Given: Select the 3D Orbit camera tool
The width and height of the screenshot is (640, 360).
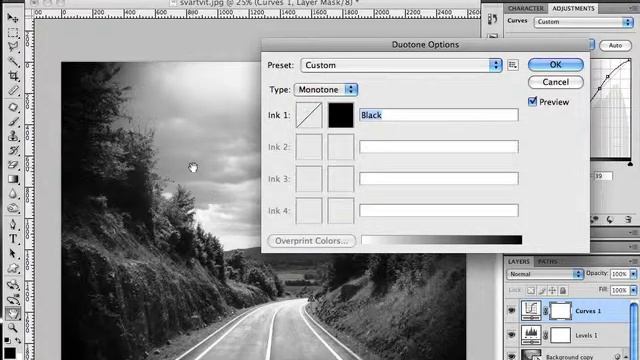Looking at the screenshot, I should (13, 299).
